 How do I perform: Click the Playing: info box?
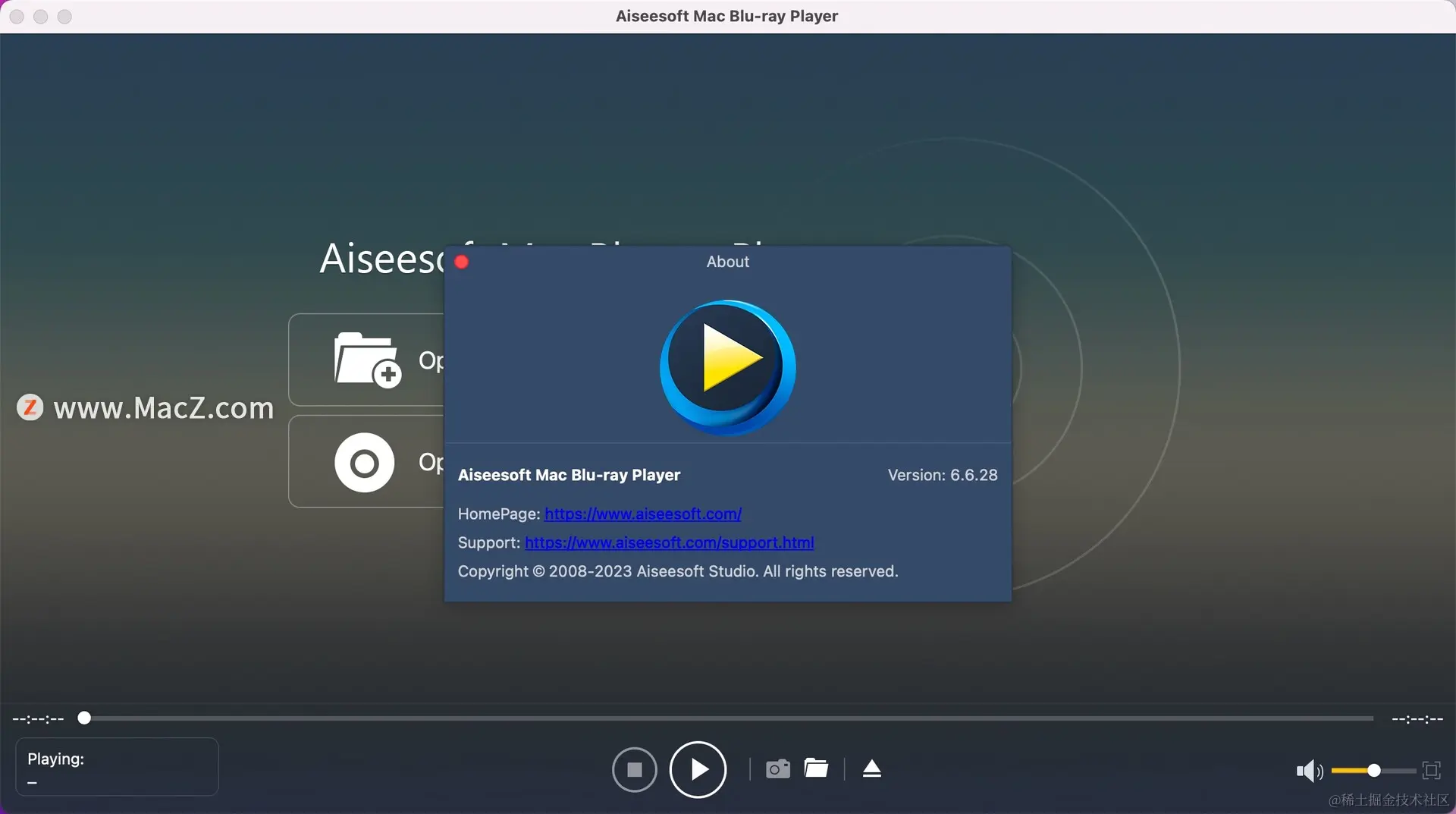[x=117, y=767]
